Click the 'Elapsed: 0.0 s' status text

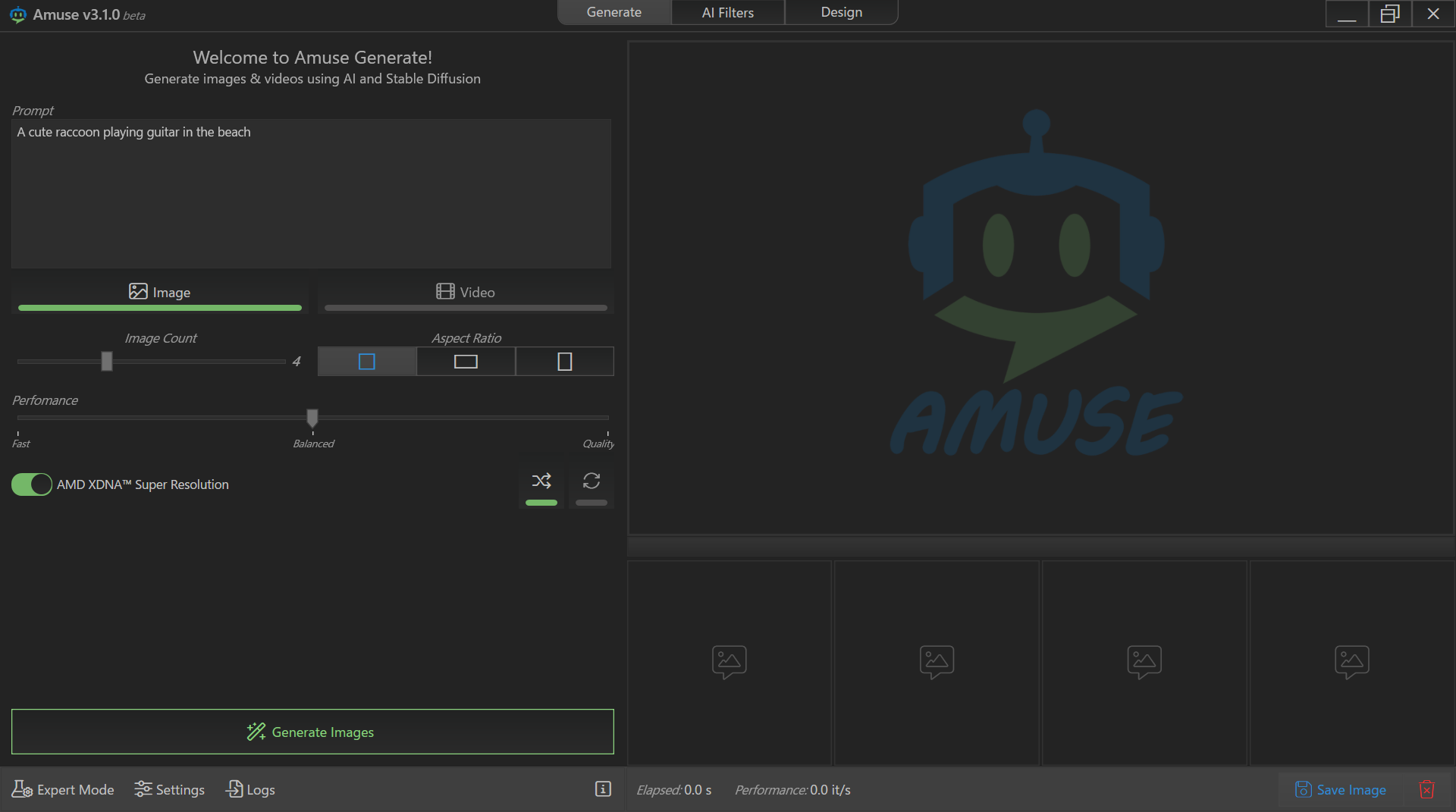(674, 789)
